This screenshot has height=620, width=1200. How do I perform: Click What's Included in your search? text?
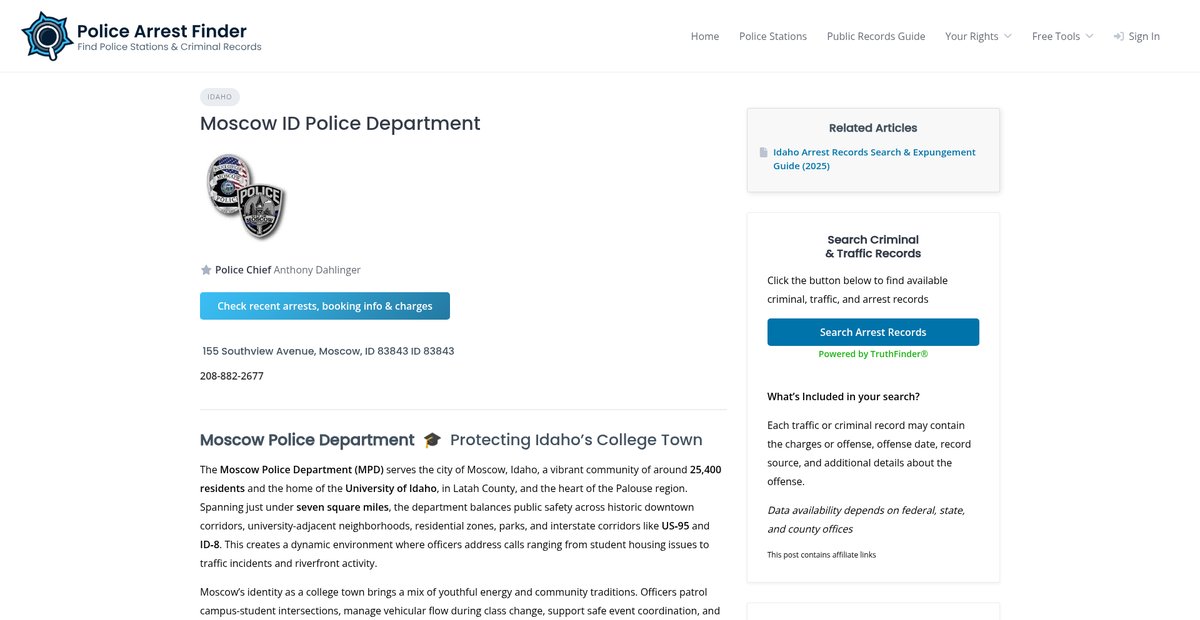(844, 396)
